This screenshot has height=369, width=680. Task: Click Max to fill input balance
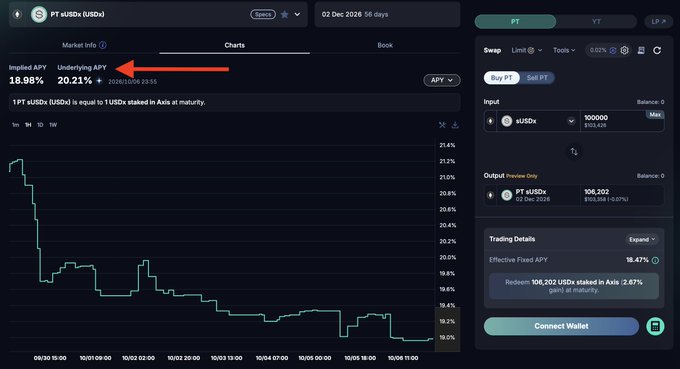point(655,115)
